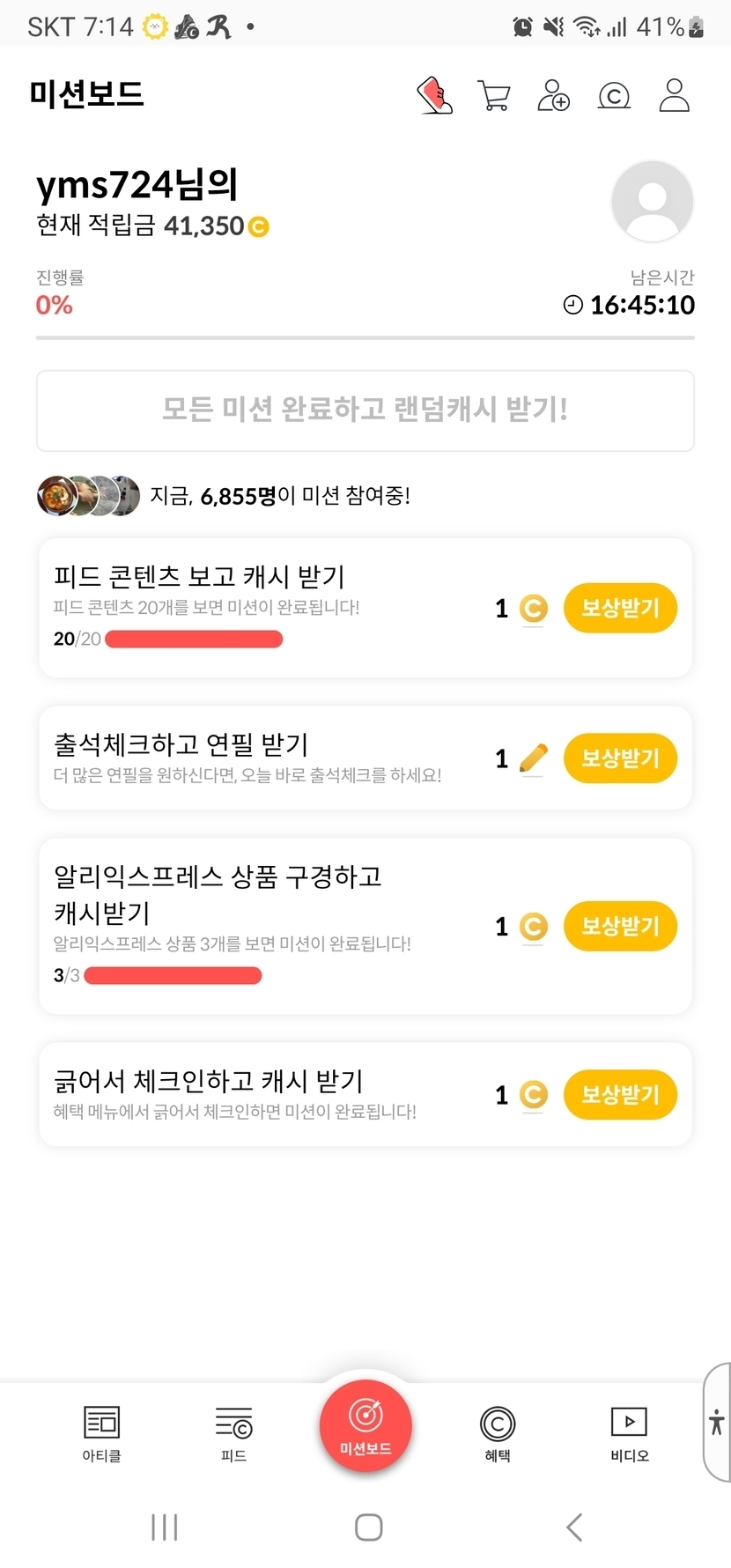Tap the mission participants avatar group
731x1568 pixels.
(88, 496)
